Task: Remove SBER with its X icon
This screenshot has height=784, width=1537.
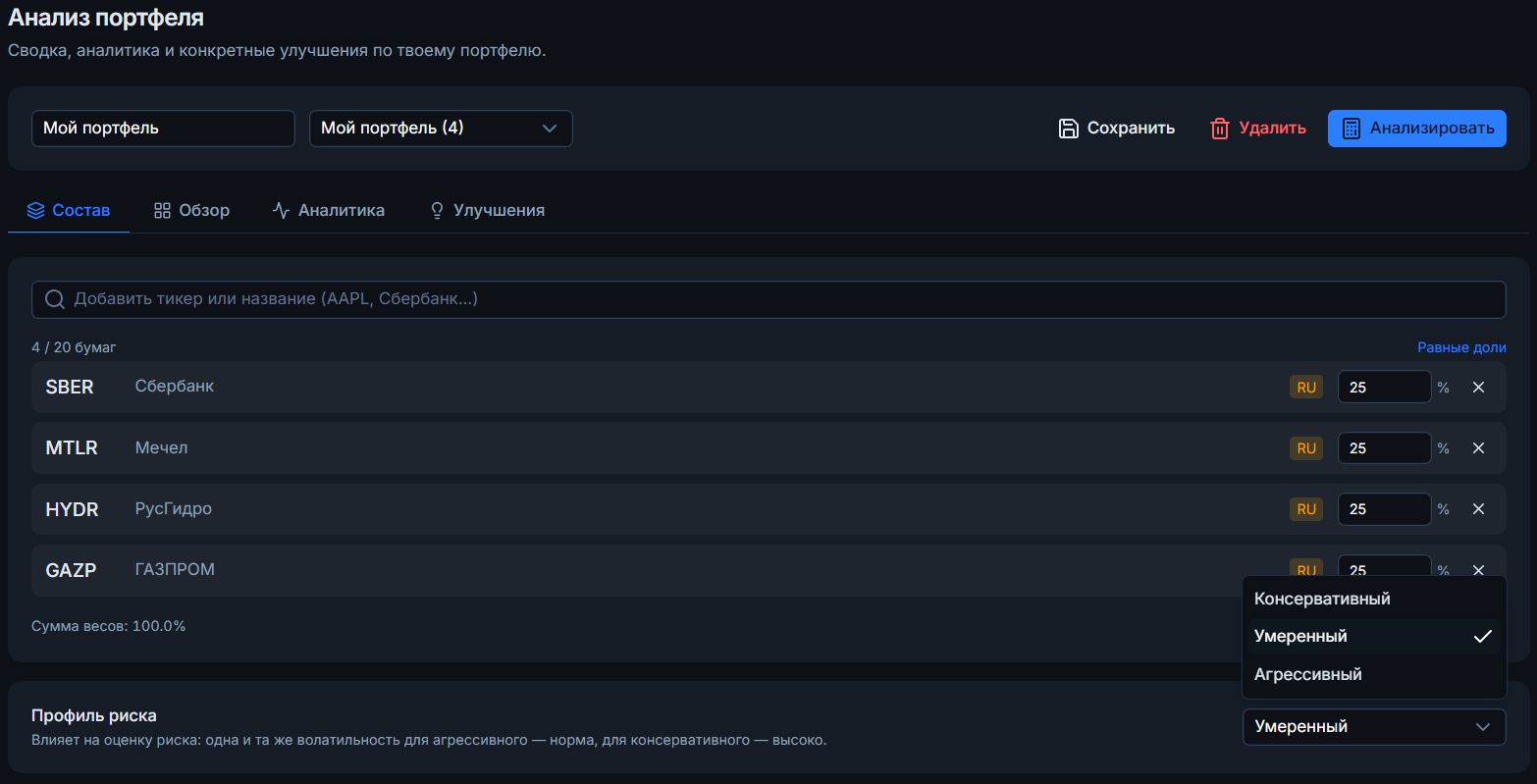Action: tap(1478, 388)
